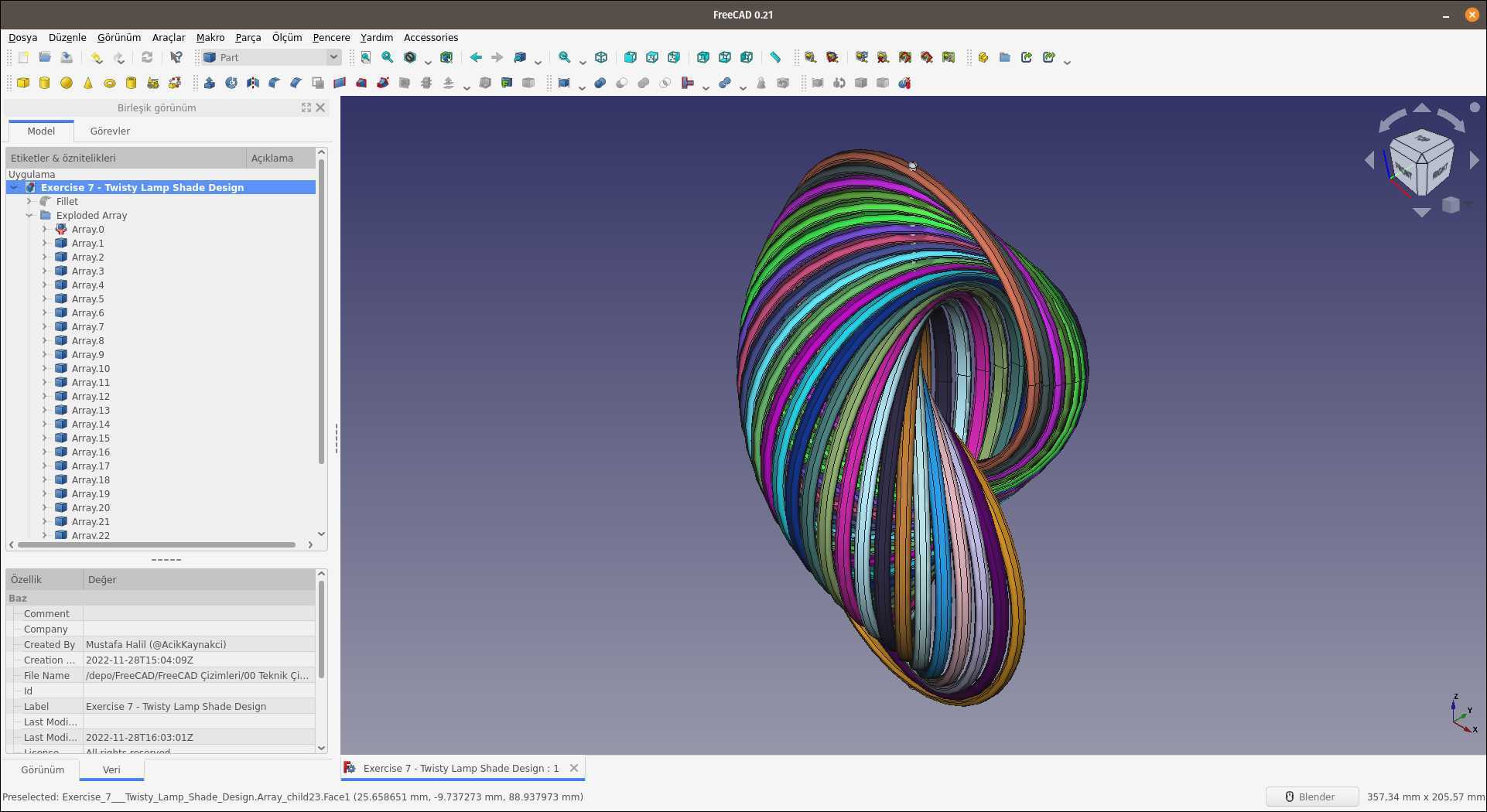Expand the Fillet tree item
Viewport: 1487px width, 812px height.
[x=29, y=201]
